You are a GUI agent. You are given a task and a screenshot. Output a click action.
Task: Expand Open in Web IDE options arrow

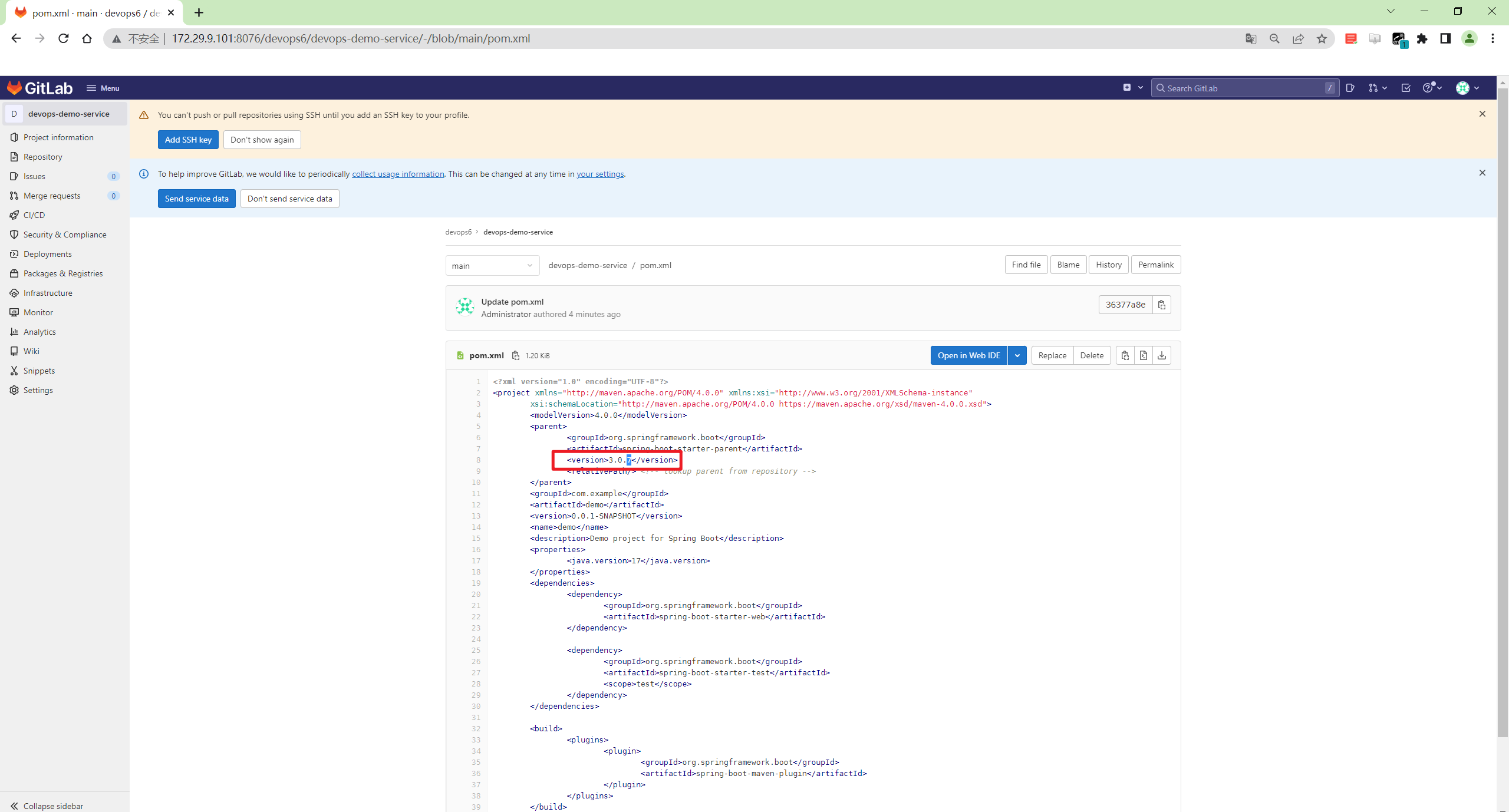point(1017,355)
